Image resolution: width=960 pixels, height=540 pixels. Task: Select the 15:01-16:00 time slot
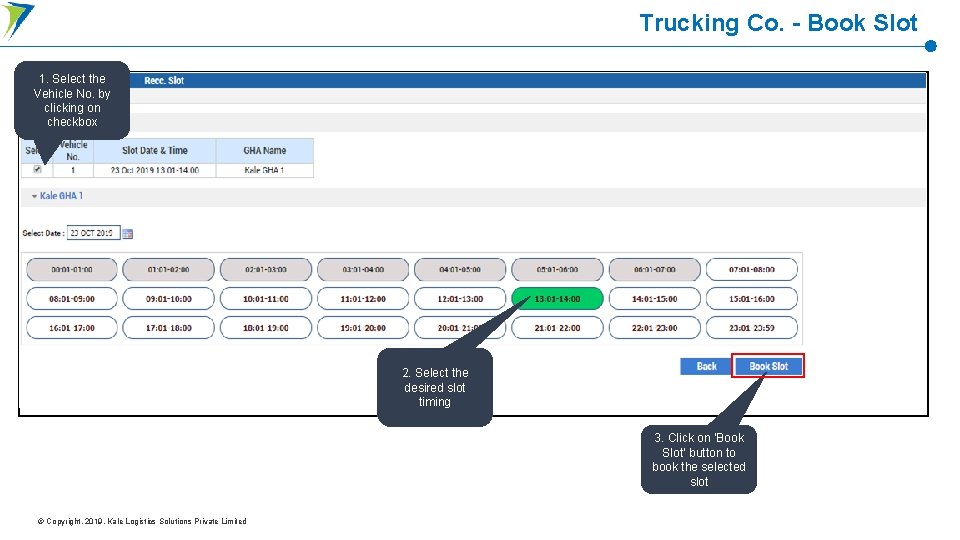click(752, 299)
